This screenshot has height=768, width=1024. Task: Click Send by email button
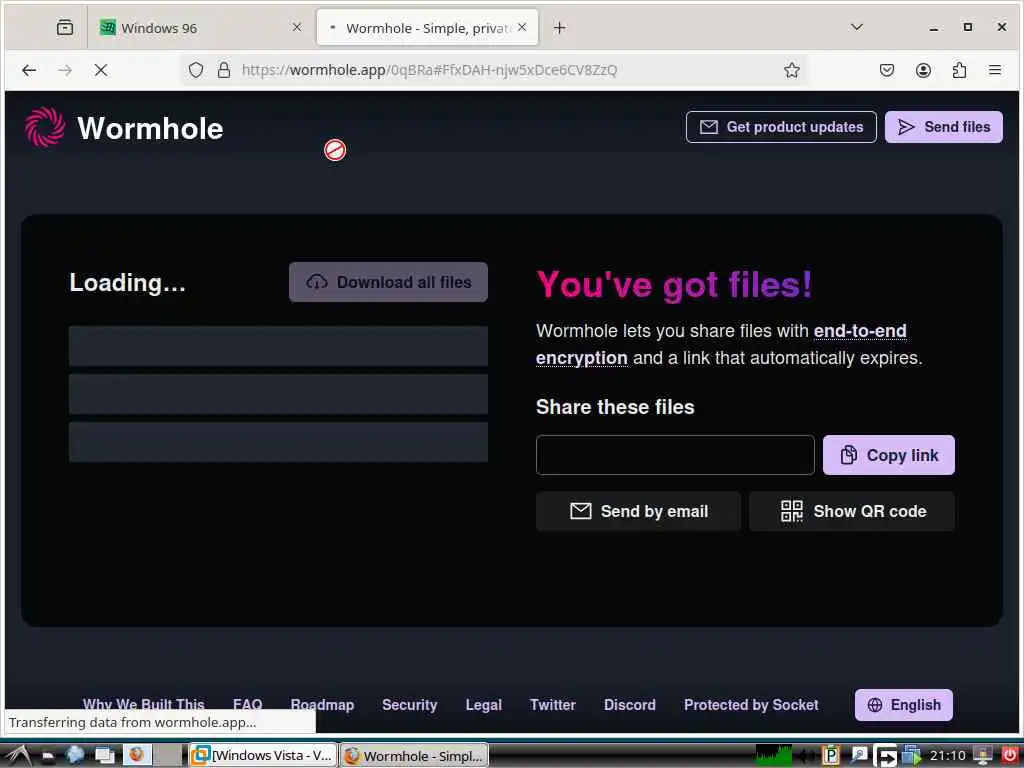[x=638, y=511]
